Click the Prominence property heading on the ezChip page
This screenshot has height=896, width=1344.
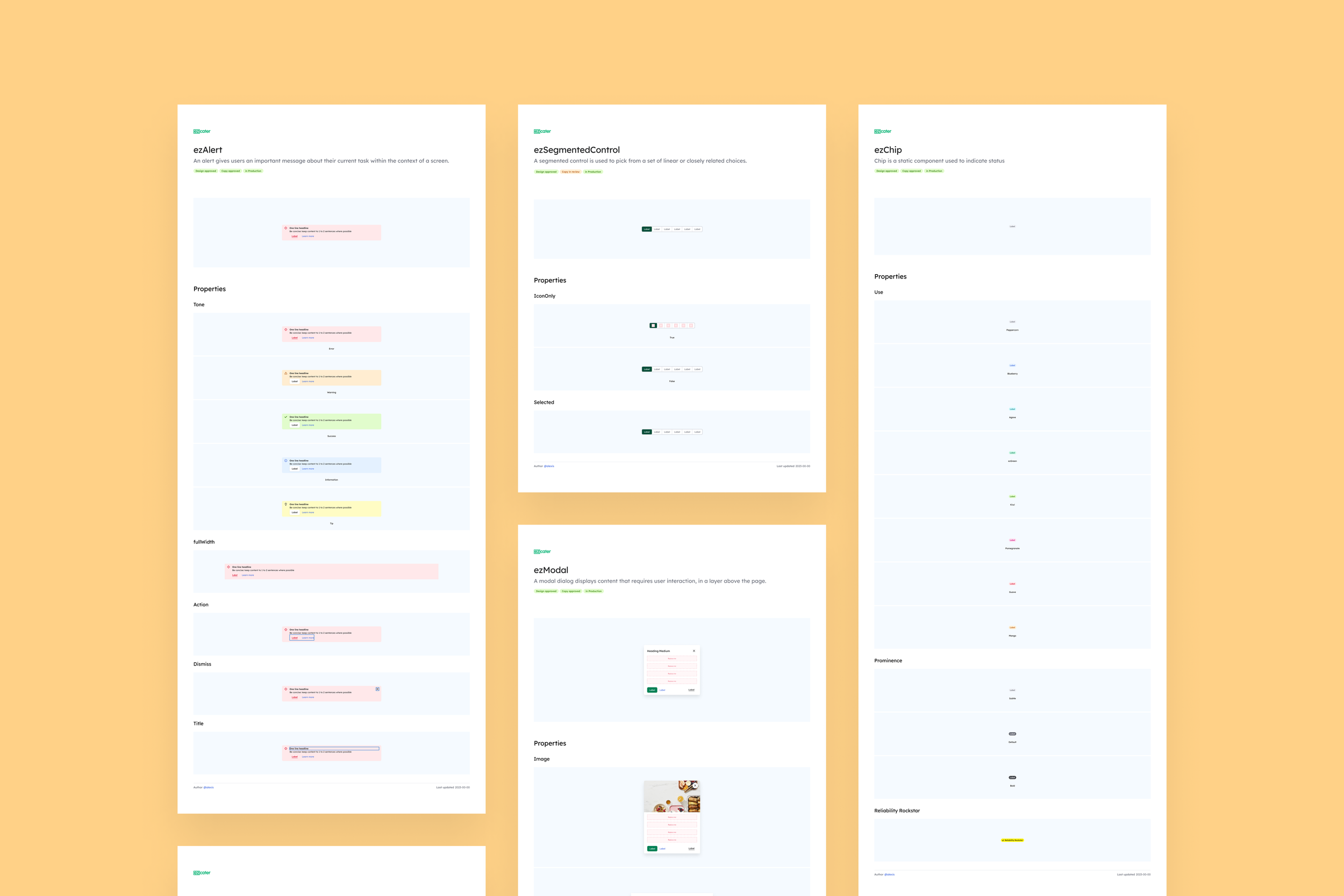coord(888,661)
